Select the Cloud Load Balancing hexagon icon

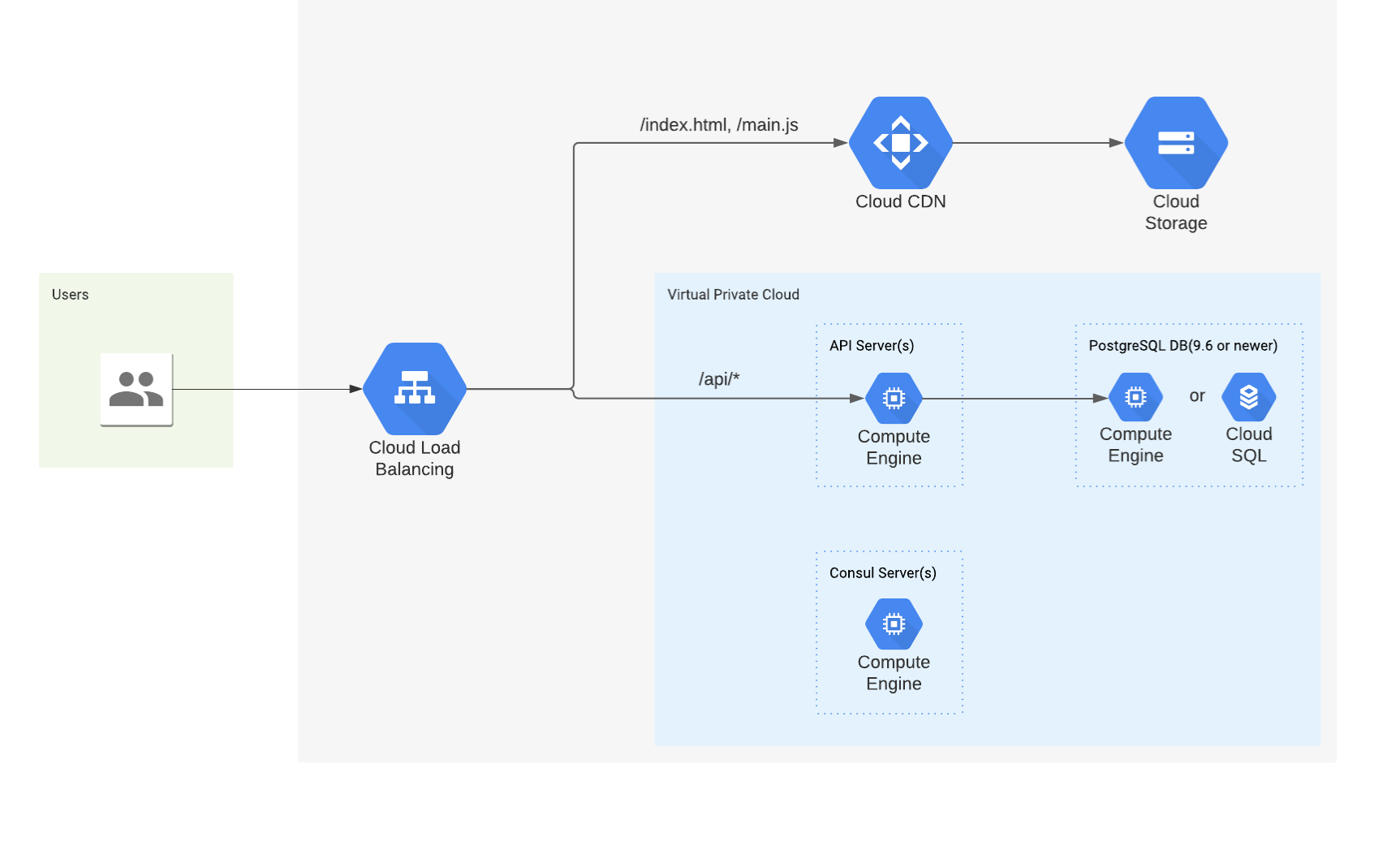click(x=415, y=389)
